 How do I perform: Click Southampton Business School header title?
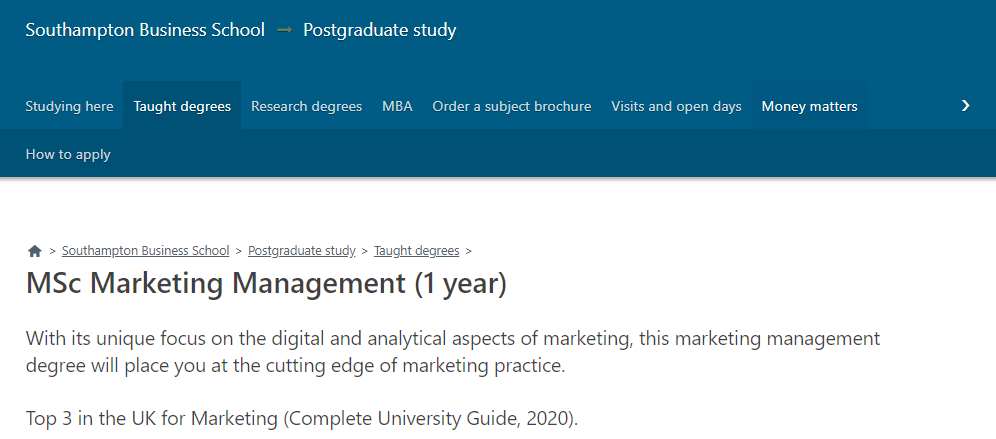coord(145,30)
